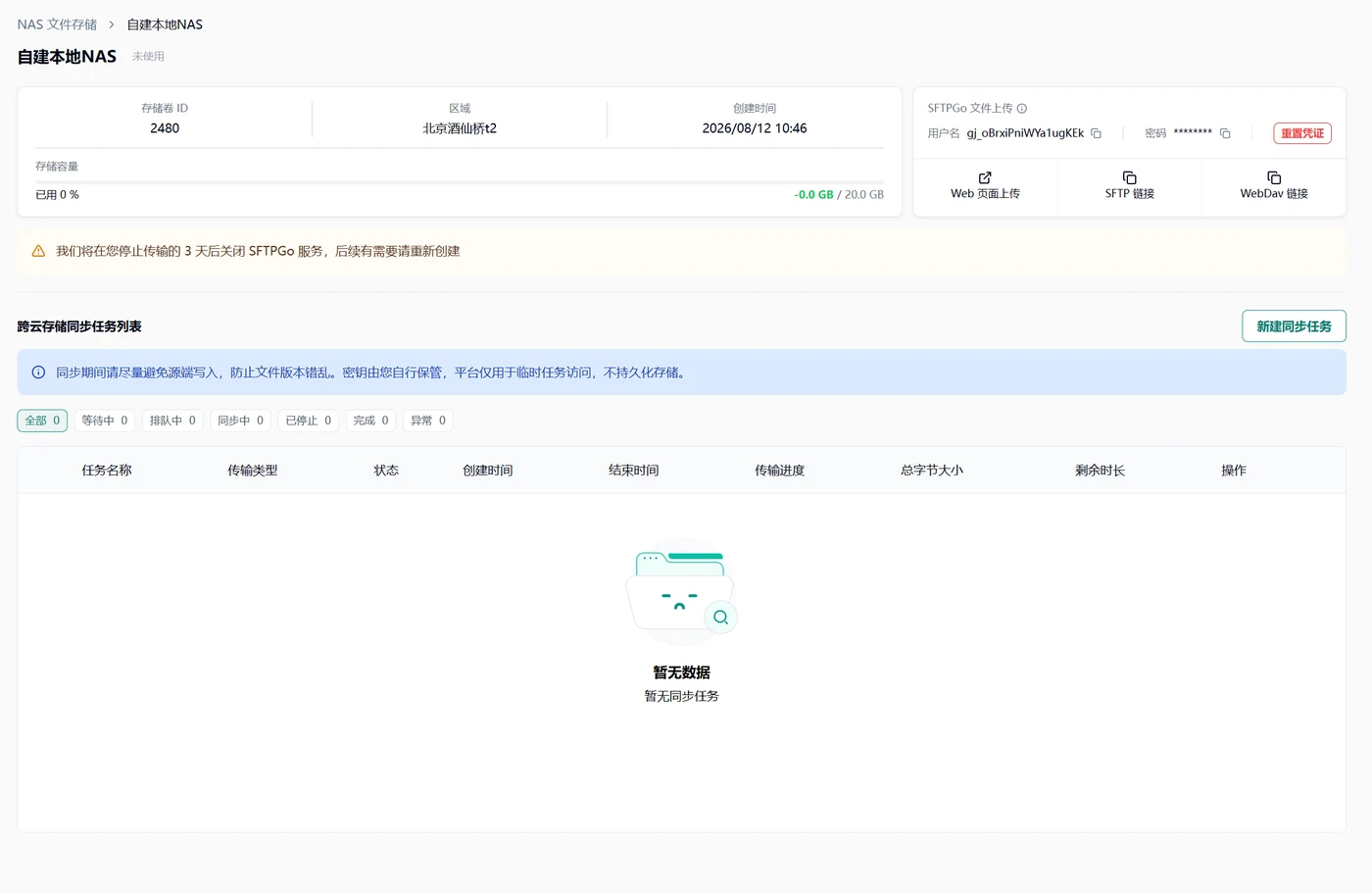Click the region 北京酒仙桥t2
The height and width of the screenshot is (893, 1372).
point(460,128)
